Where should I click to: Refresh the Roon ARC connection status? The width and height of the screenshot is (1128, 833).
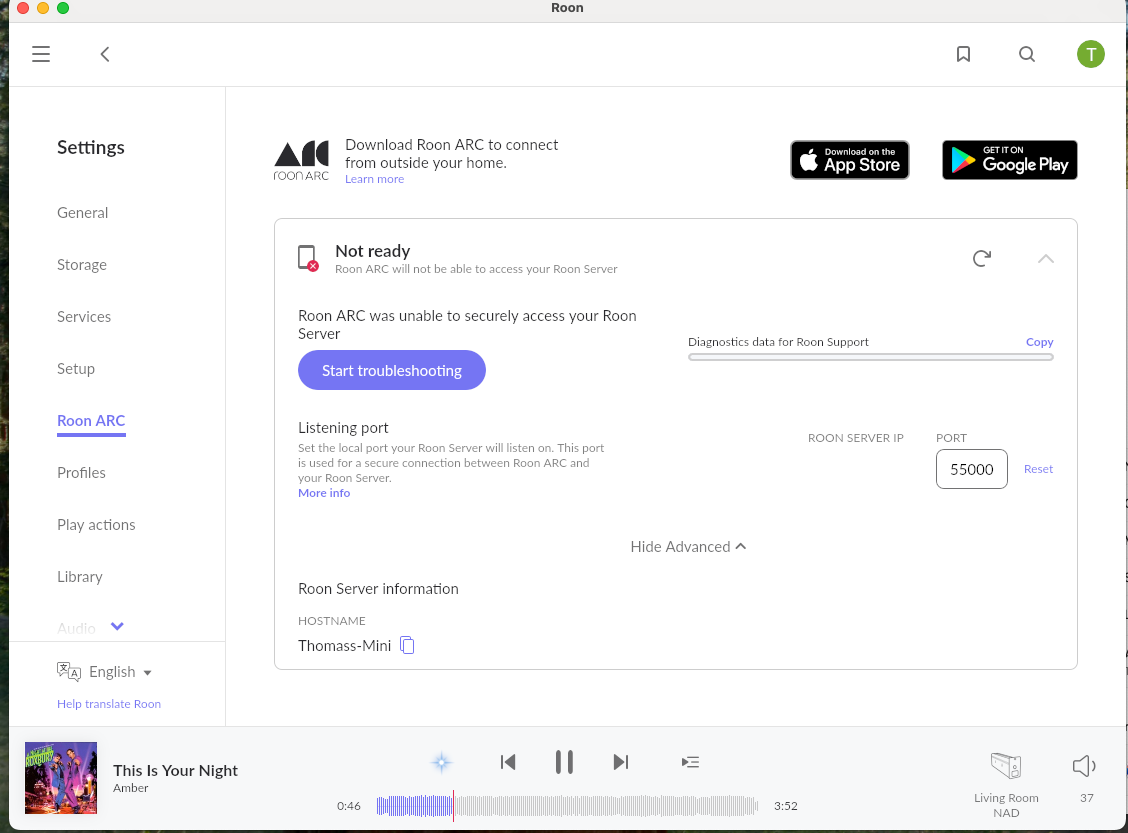982,258
